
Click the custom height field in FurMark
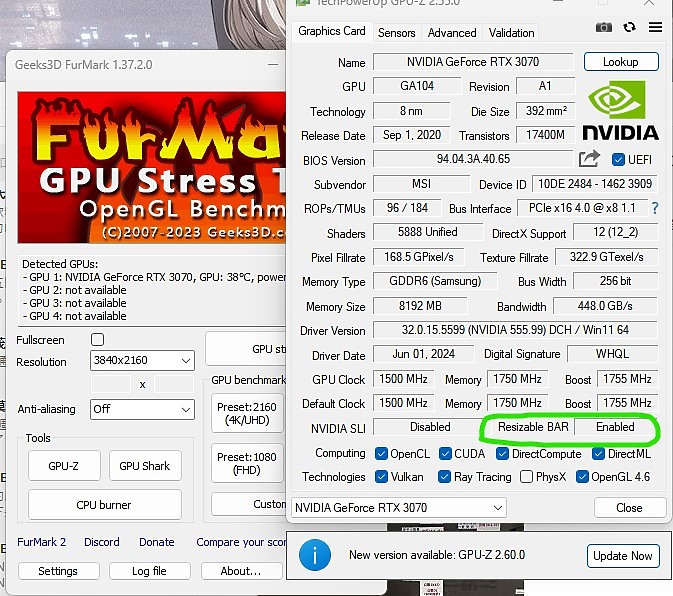coord(174,384)
